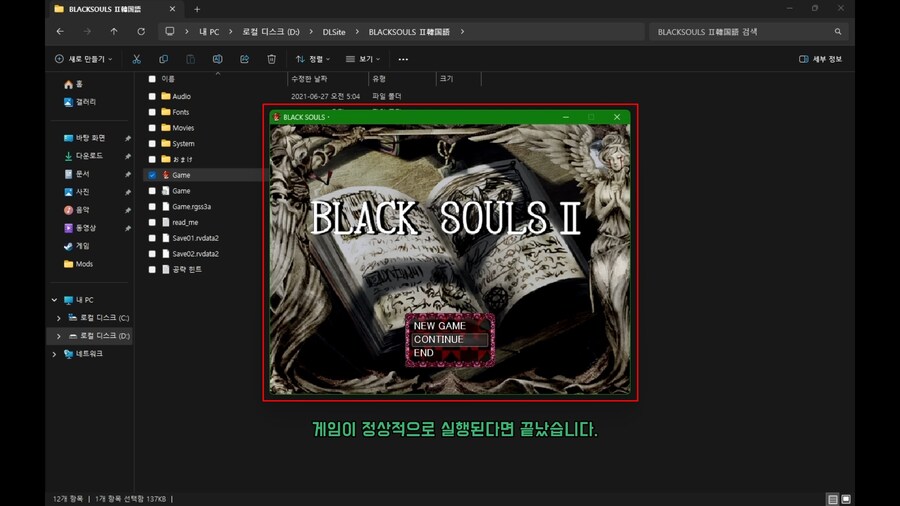Select CONTINUE in the game menu
This screenshot has width=900, height=506.
click(449, 340)
